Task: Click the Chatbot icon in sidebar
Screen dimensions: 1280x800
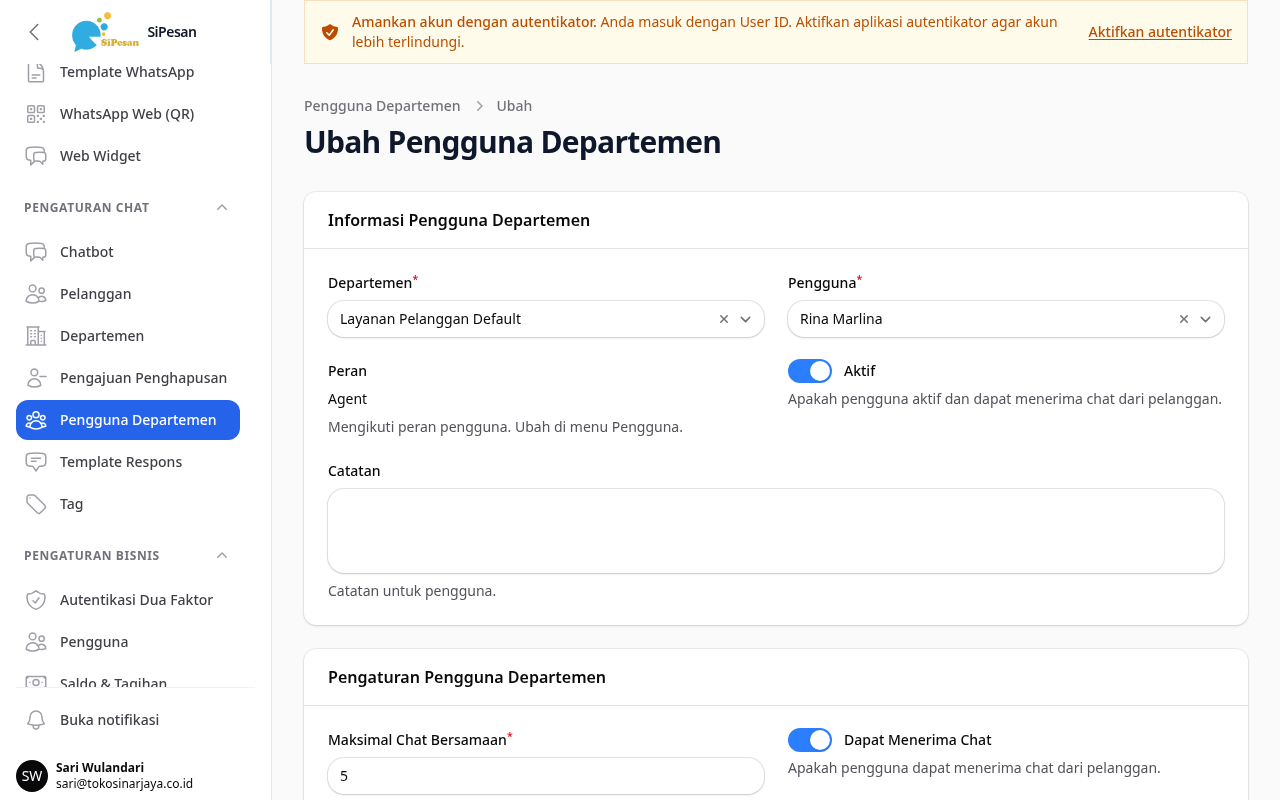Action: tap(36, 252)
